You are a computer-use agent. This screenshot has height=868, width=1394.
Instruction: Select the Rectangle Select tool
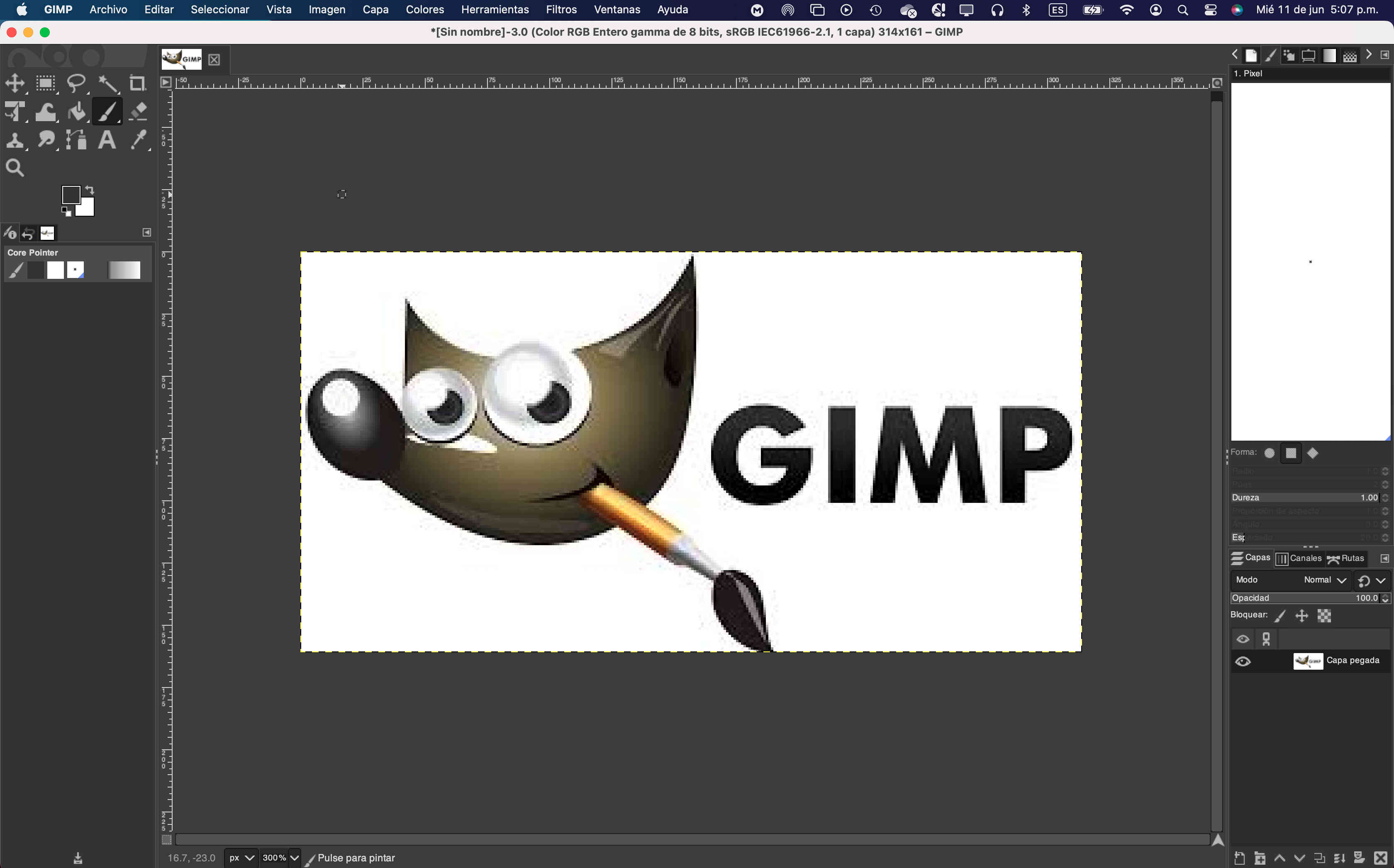point(45,83)
